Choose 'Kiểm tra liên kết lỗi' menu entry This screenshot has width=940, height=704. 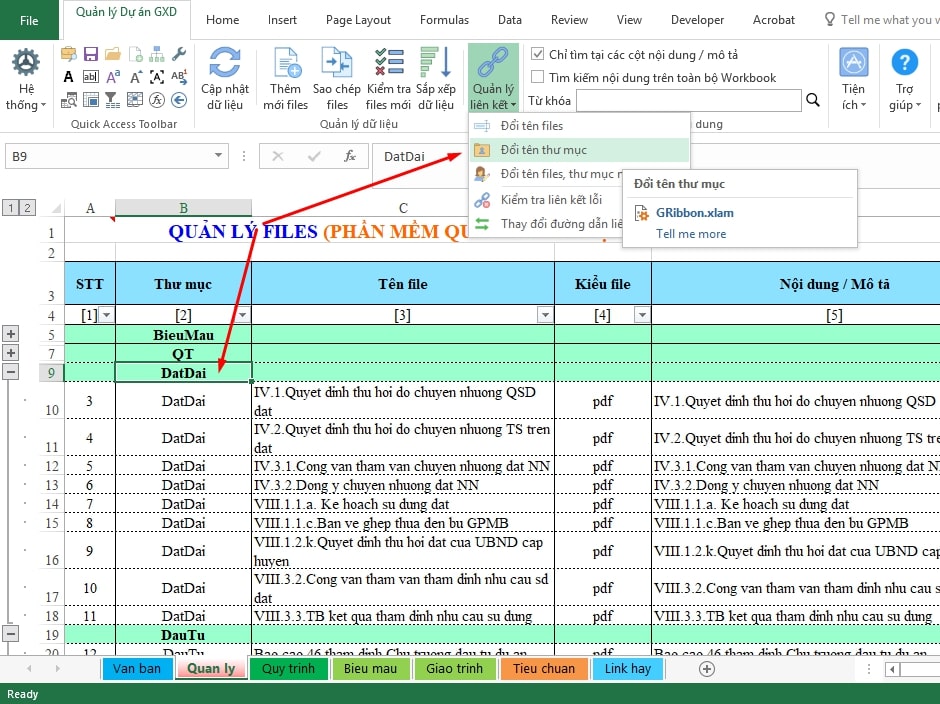pyautogui.click(x=550, y=200)
